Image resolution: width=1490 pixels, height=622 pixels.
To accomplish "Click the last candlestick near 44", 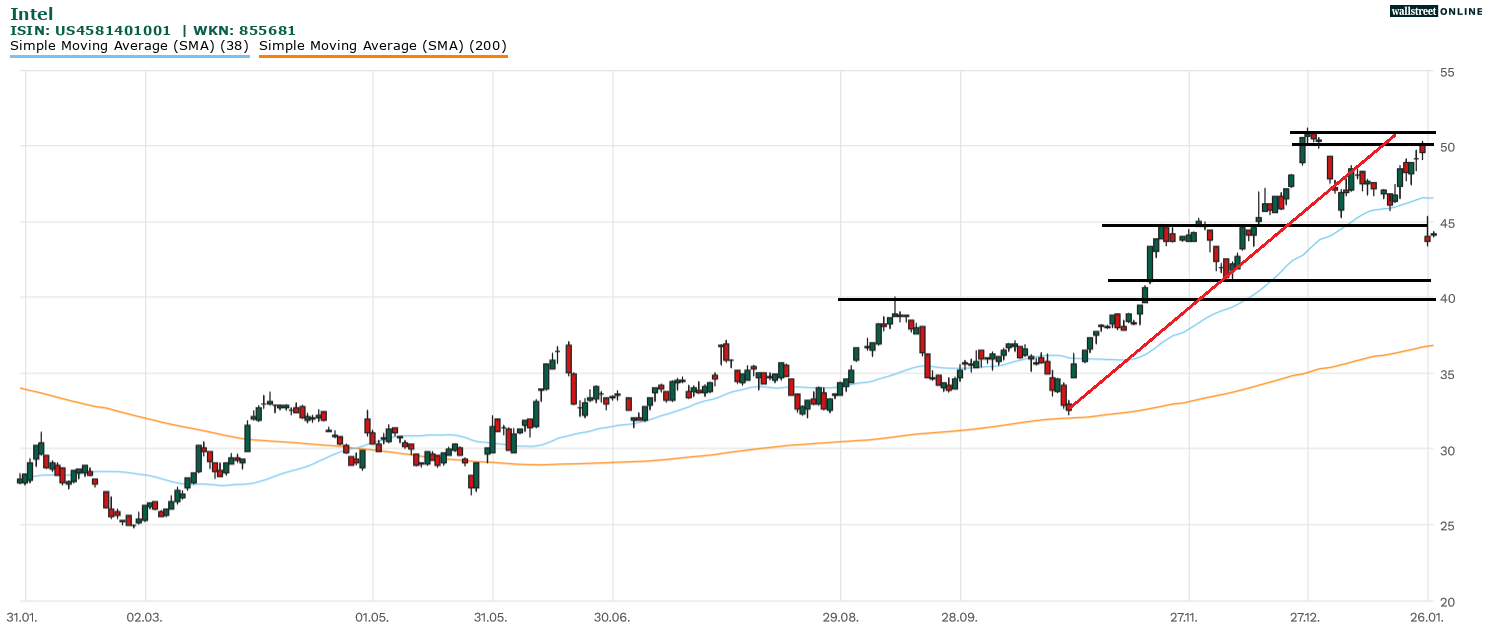I will pyautogui.click(x=1433, y=235).
